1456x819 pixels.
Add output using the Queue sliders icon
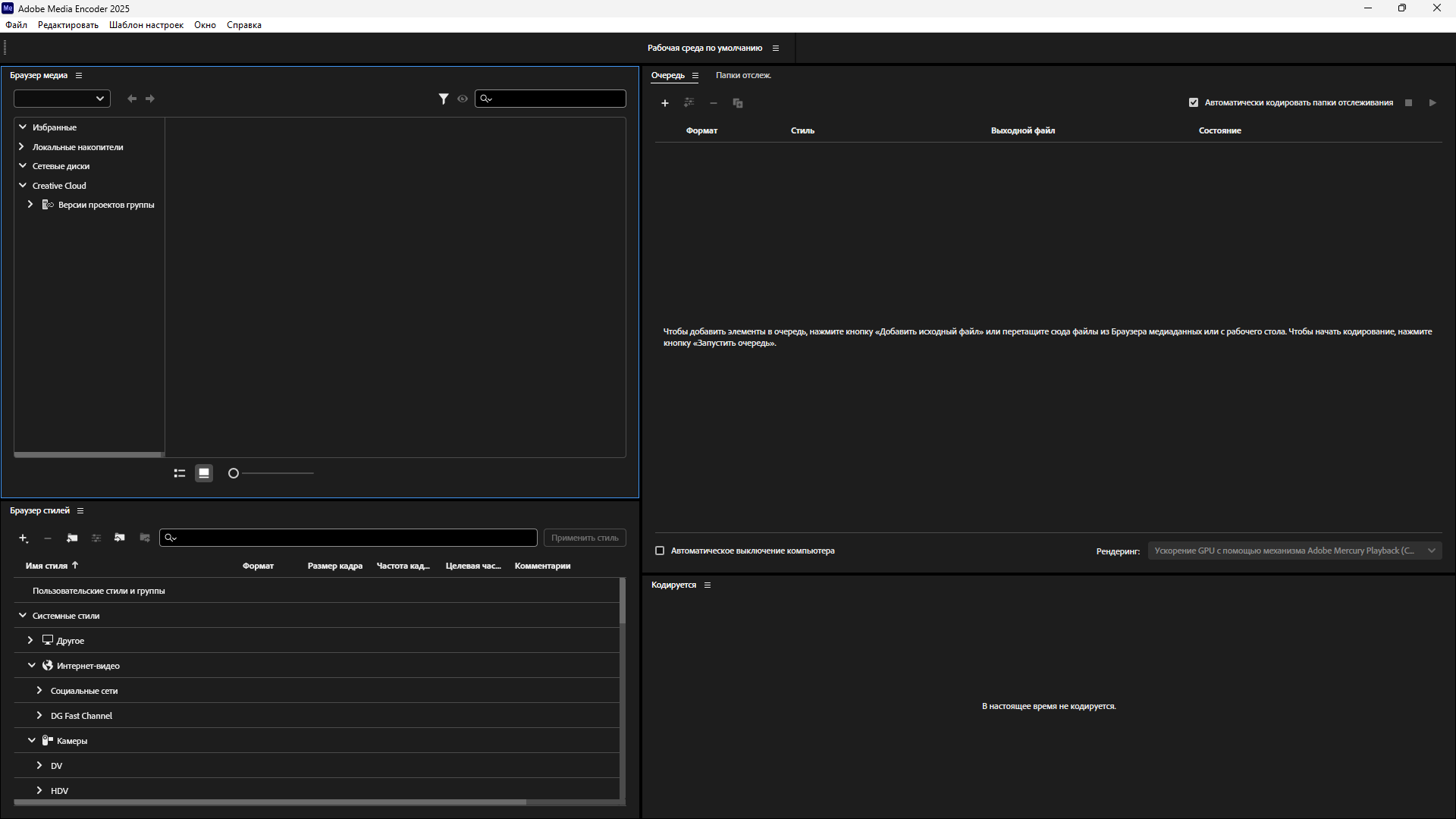click(689, 102)
